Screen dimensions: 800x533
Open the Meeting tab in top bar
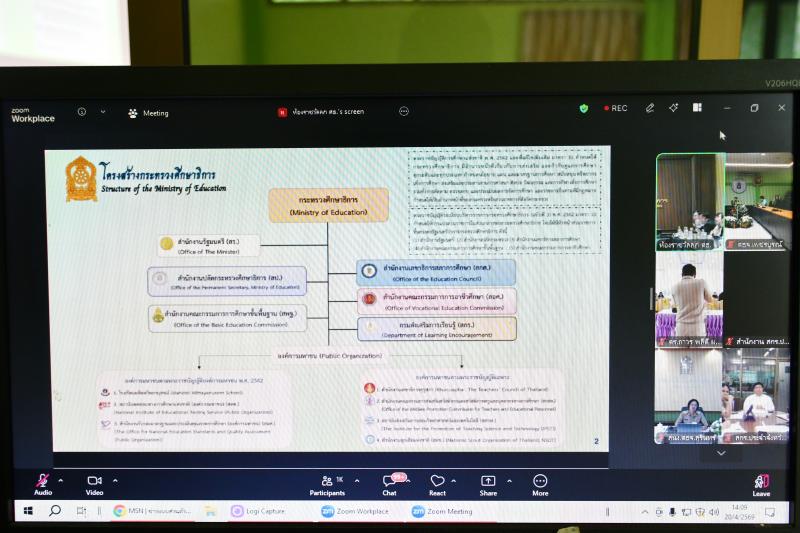click(x=148, y=113)
